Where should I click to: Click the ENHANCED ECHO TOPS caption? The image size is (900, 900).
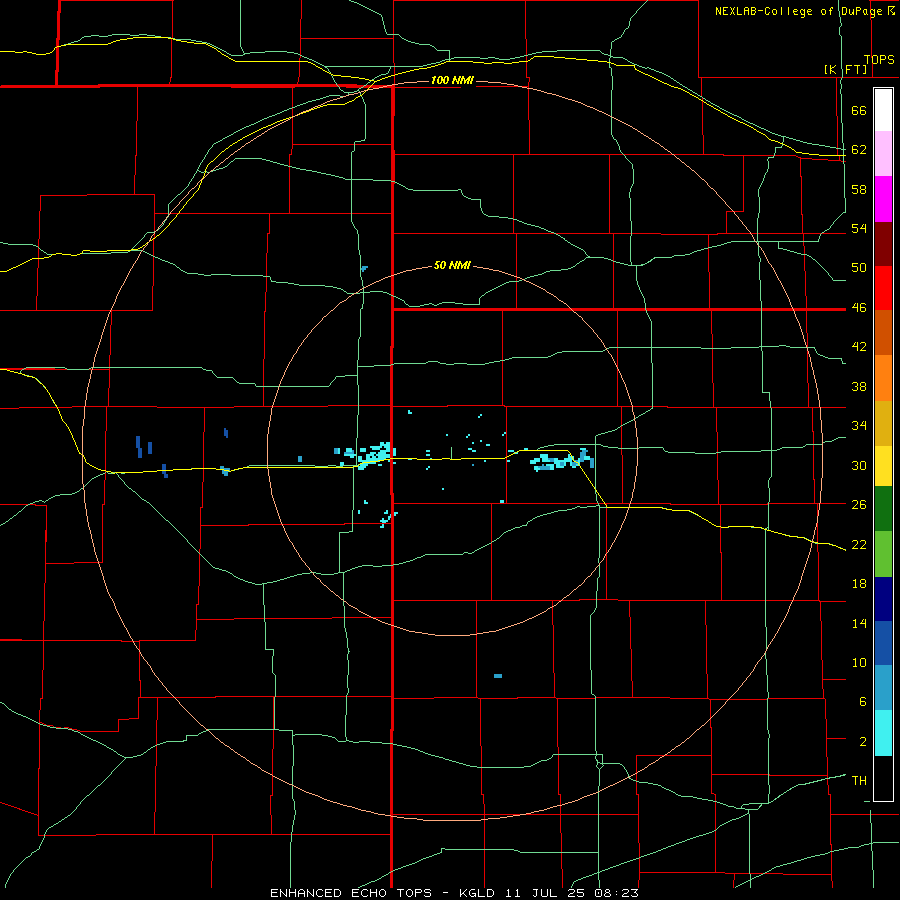pos(351,893)
